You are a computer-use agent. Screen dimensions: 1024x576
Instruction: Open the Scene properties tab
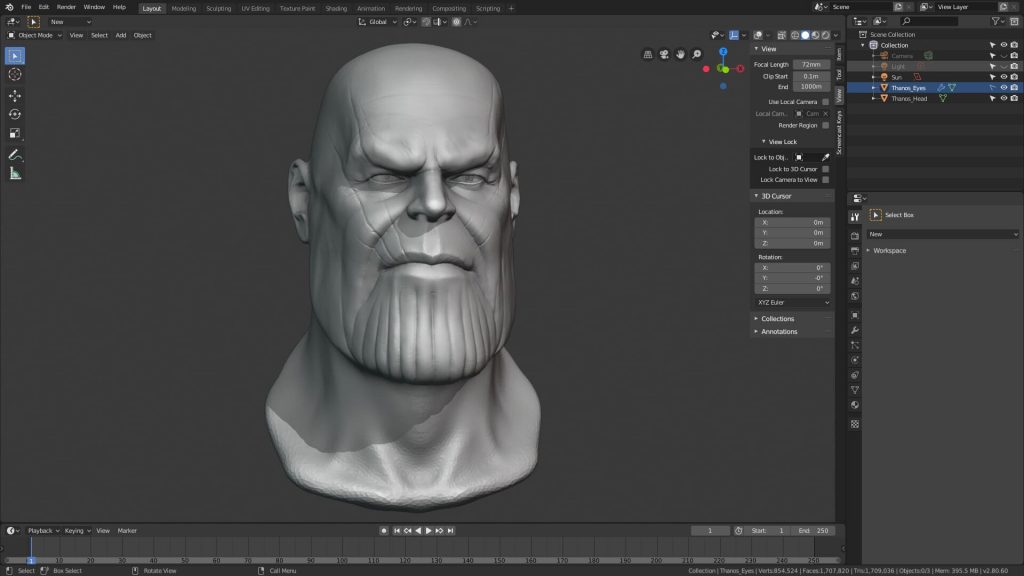click(855, 281)
